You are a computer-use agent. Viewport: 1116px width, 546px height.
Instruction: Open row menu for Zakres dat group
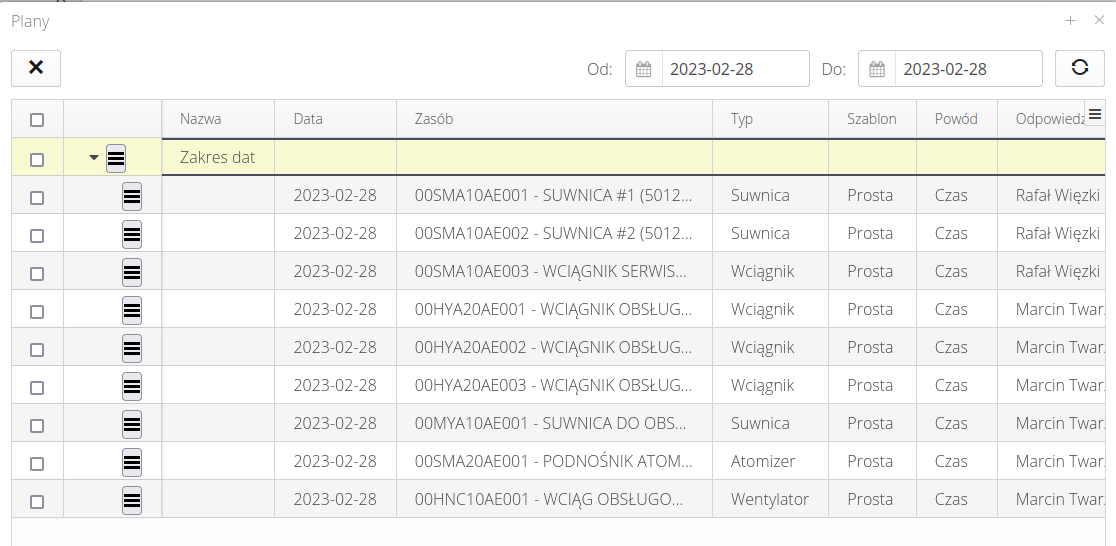tap(116, 158)
